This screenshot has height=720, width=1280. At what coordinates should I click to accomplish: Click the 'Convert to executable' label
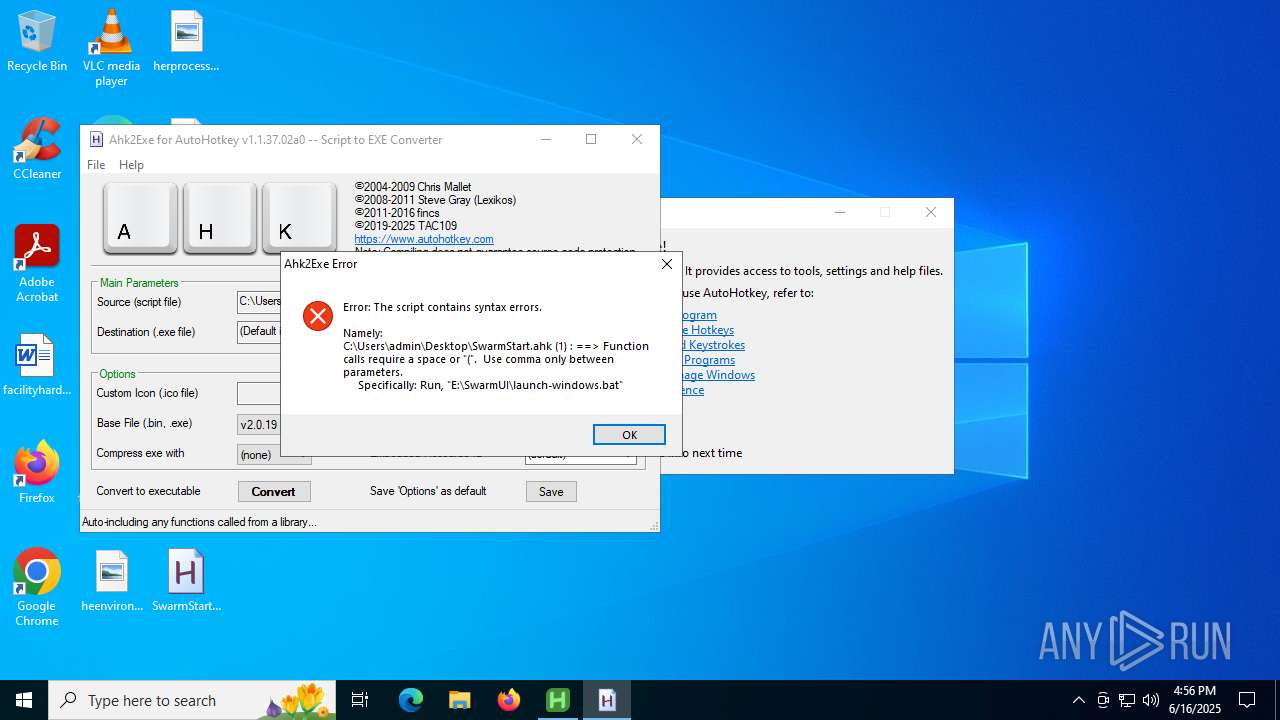(148, 491)
